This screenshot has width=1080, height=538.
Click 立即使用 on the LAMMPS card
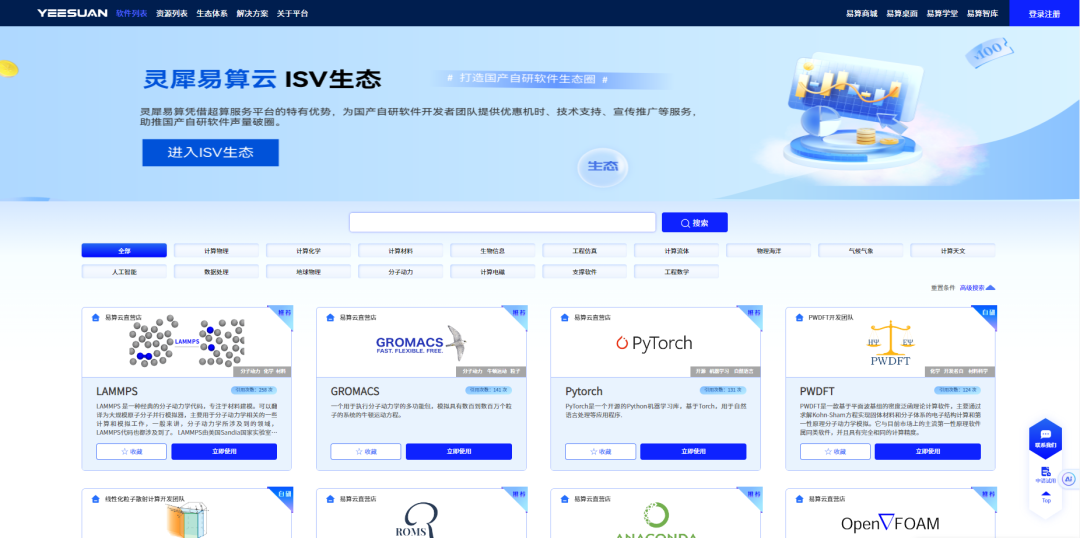click(x=224, y=451)
